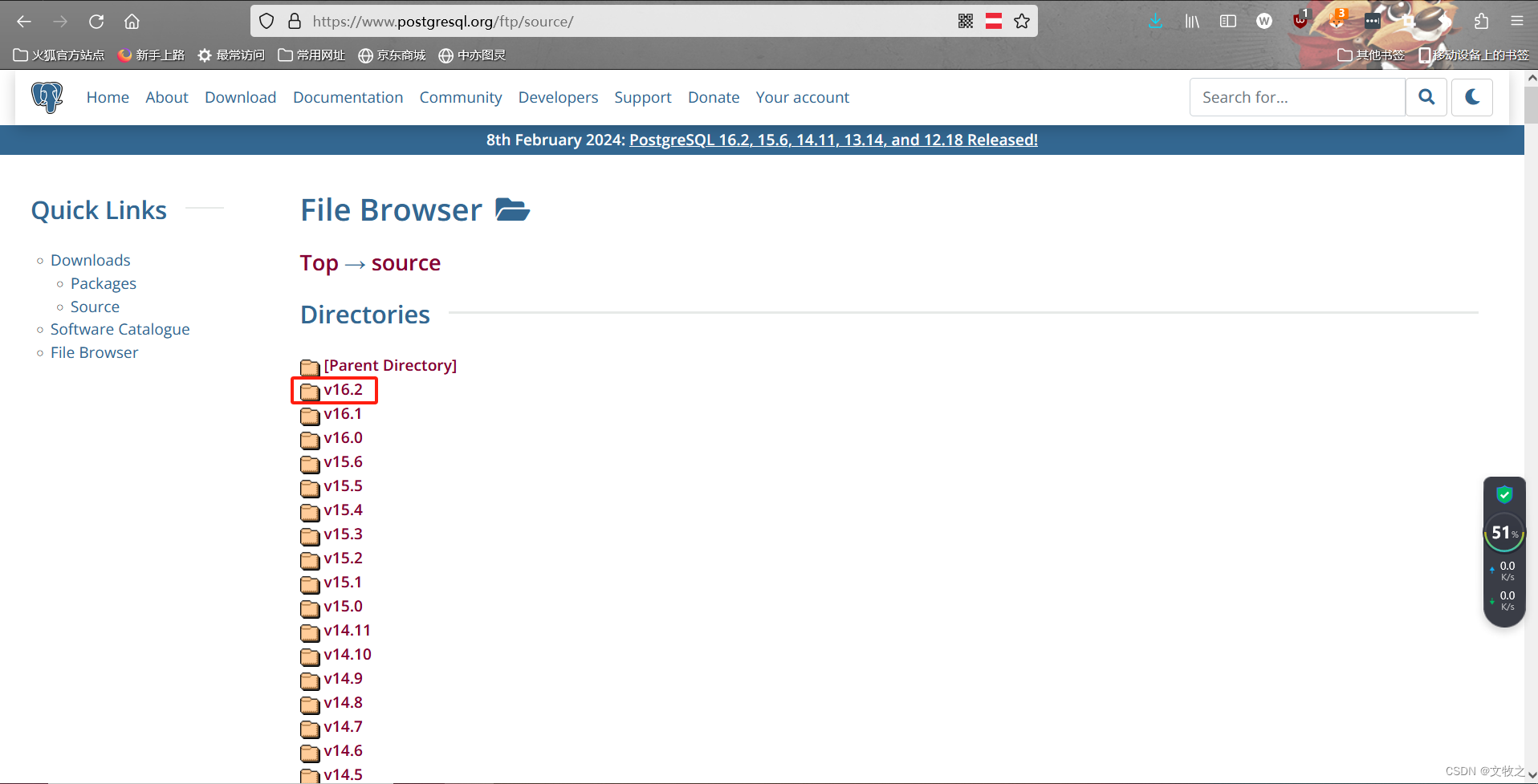
Task: Open the shield tracking protection icon
Action: click(267, 22)
